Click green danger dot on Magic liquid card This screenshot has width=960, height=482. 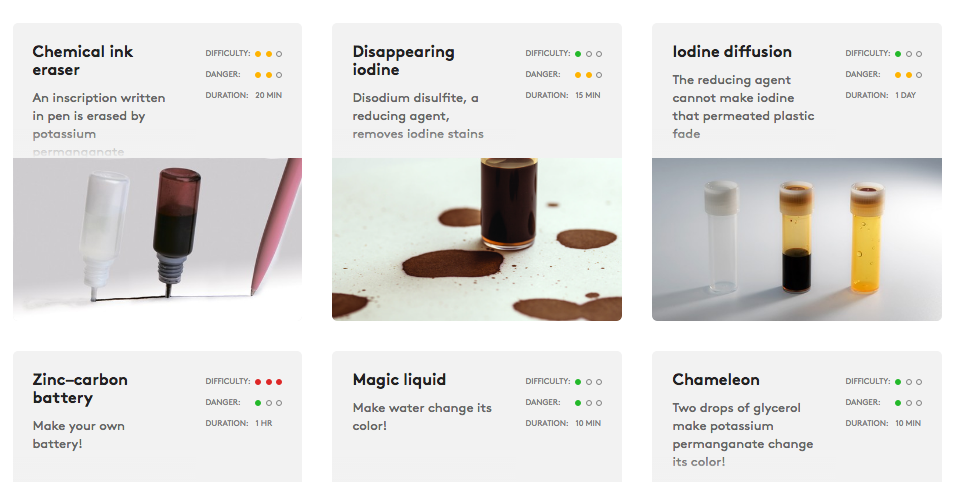[x=578, y=402]
